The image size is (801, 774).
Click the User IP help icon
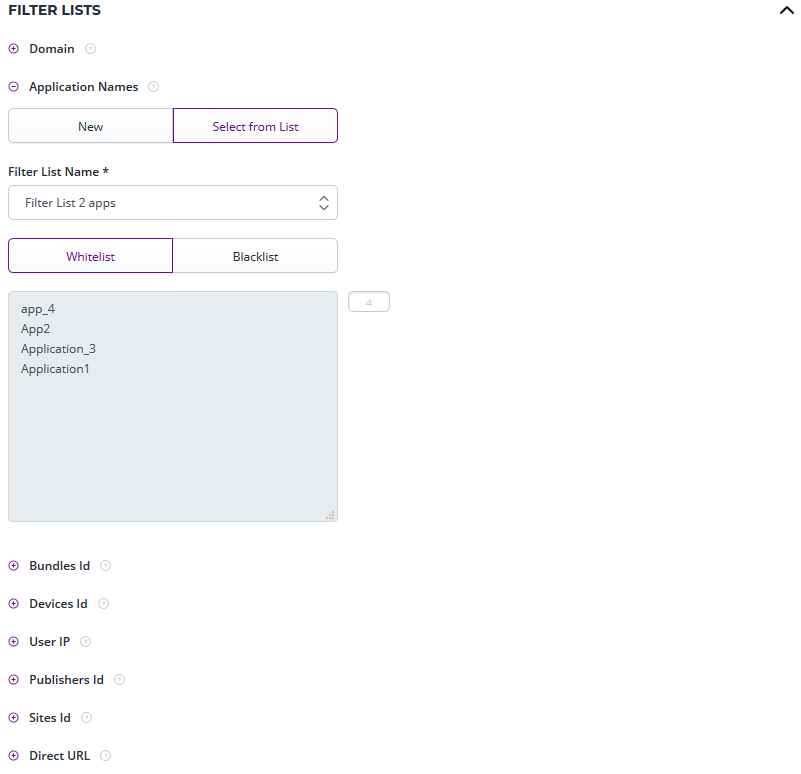85,641
